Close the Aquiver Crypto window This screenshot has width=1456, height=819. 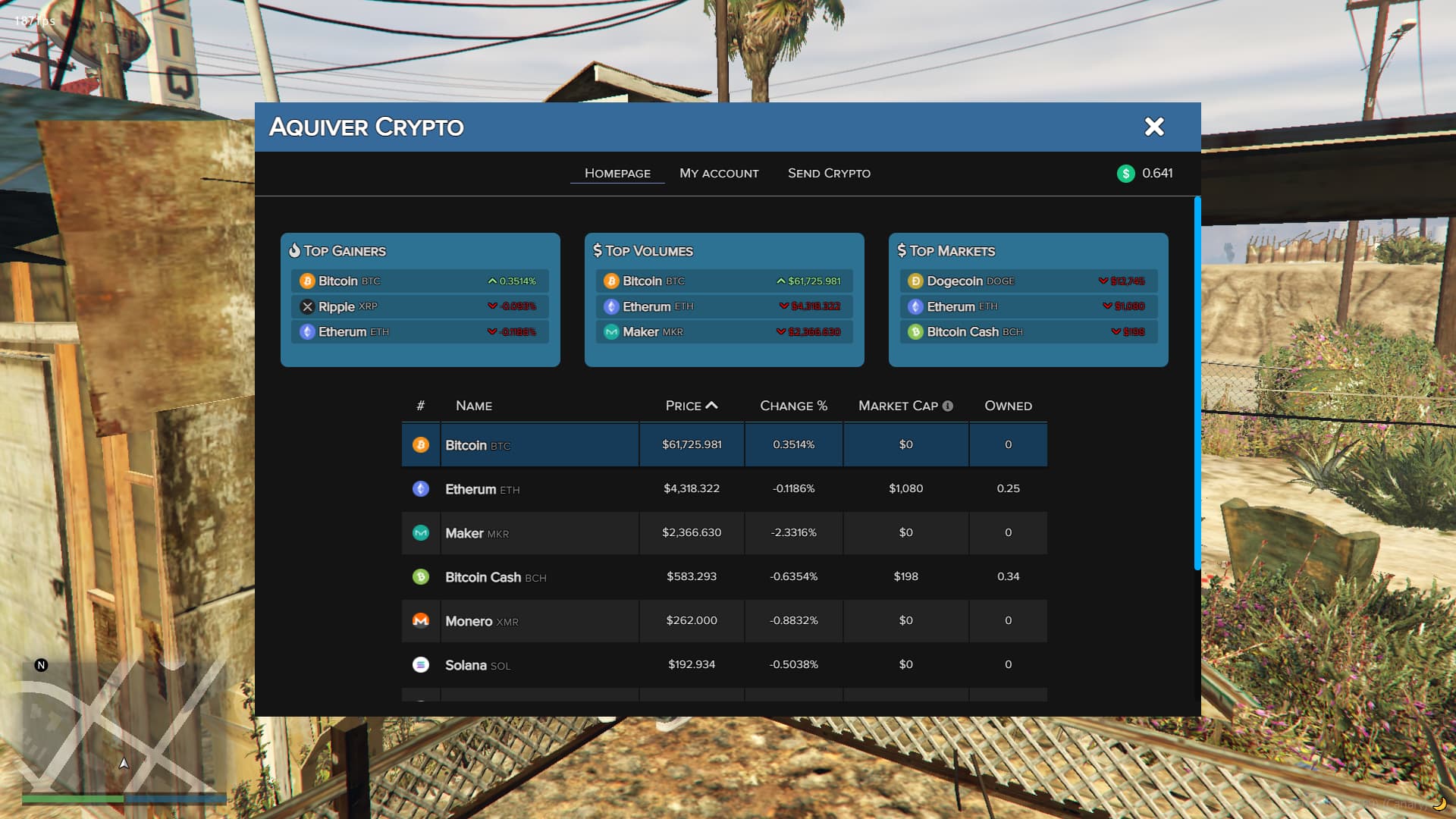[1154, 127]
